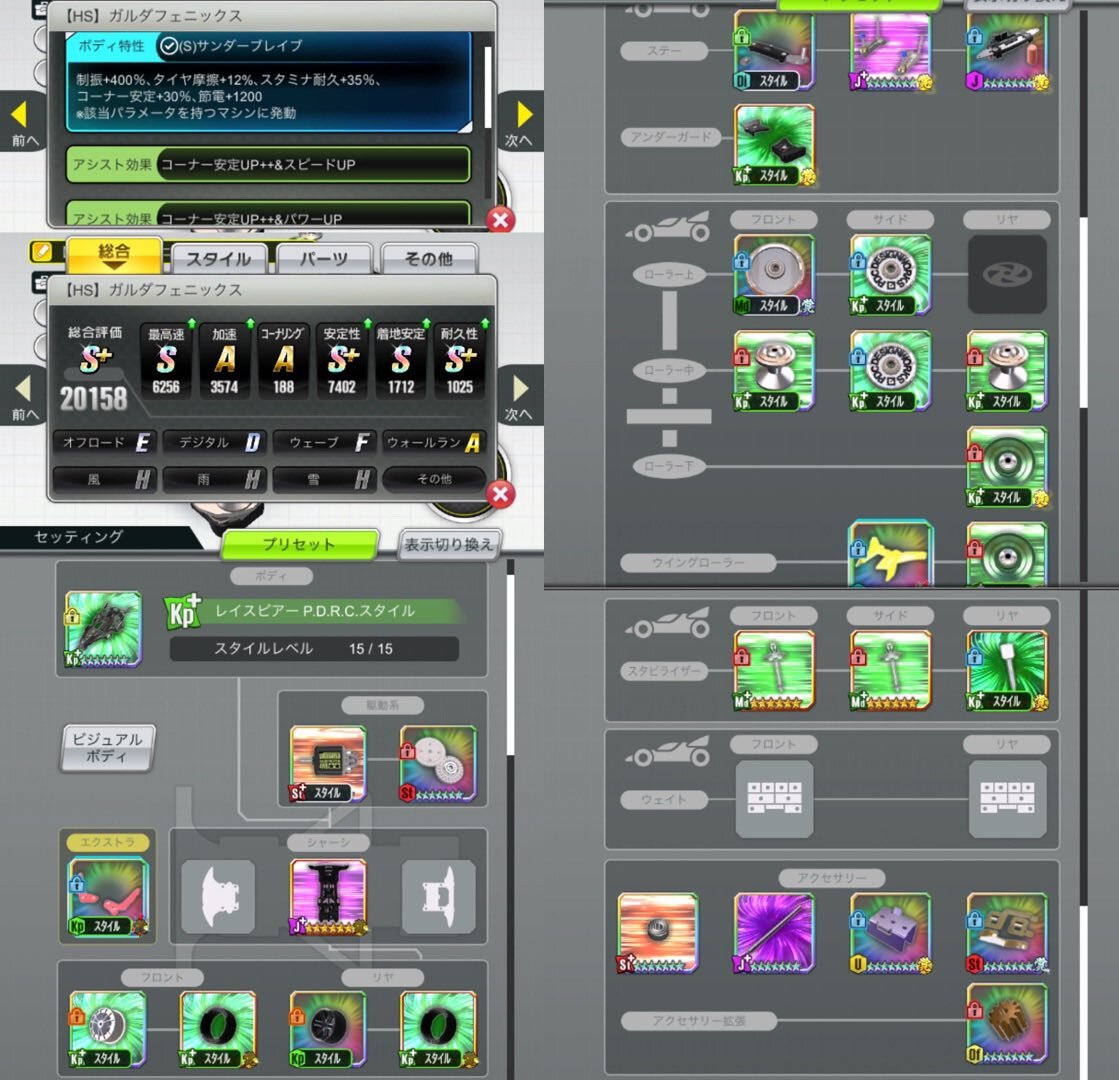Select the オフロード rating cell

click(105, 443)
